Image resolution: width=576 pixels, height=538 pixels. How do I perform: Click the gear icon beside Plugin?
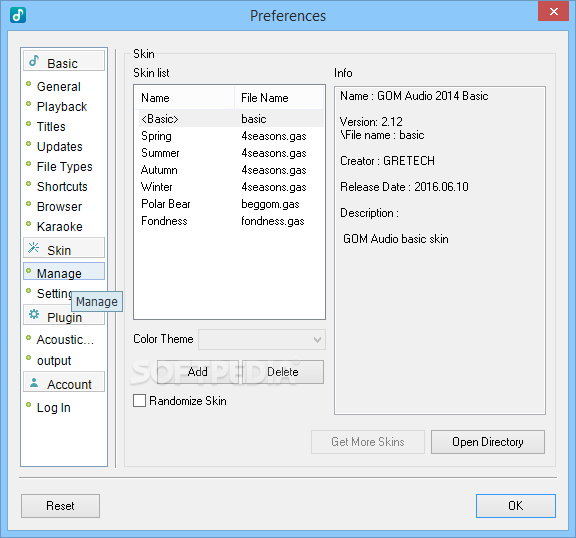[34, 314]
